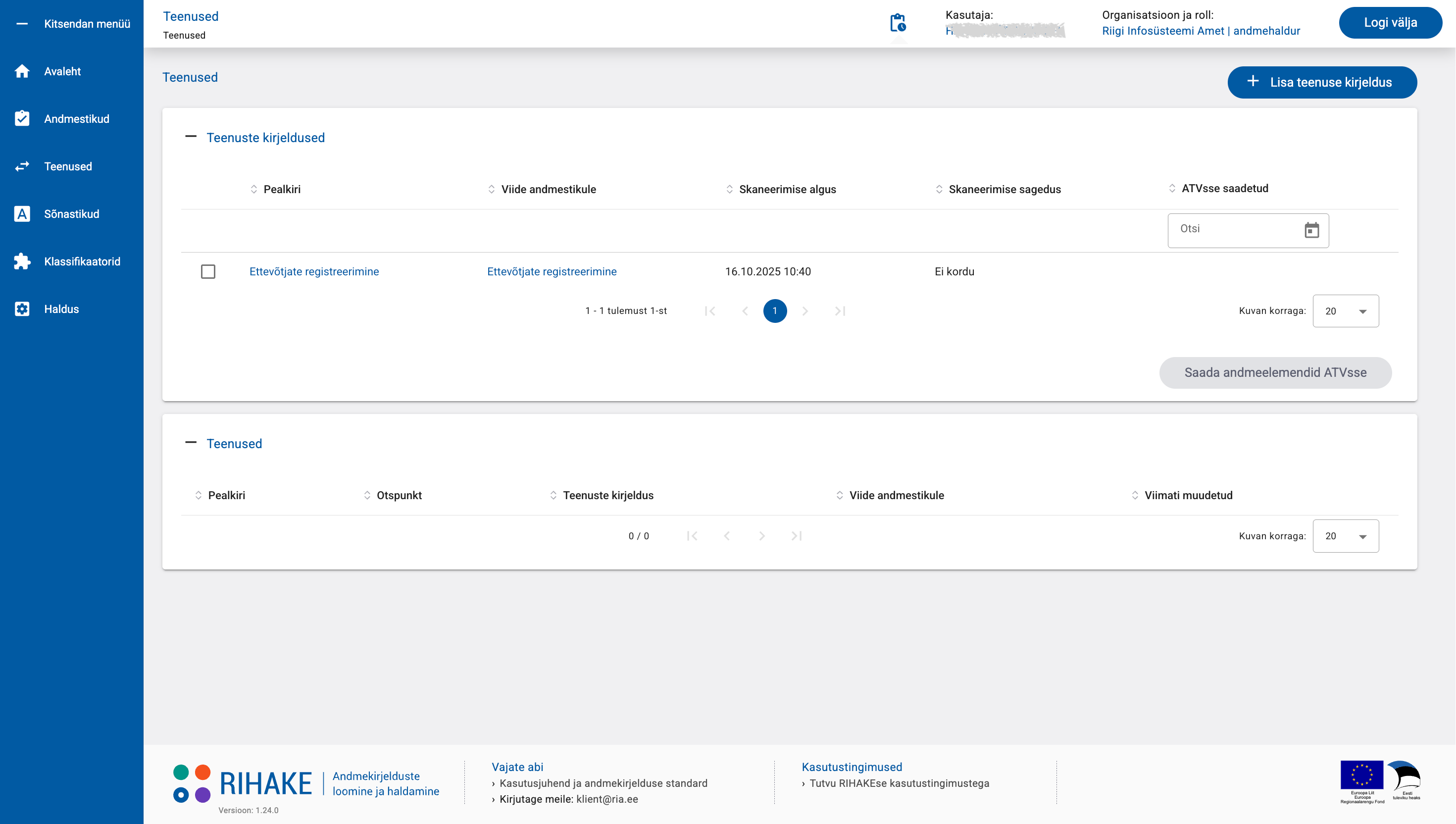1456x824 pixels.
Task: Open Teenused in the sidebar menu
Action: coord(68,166)
